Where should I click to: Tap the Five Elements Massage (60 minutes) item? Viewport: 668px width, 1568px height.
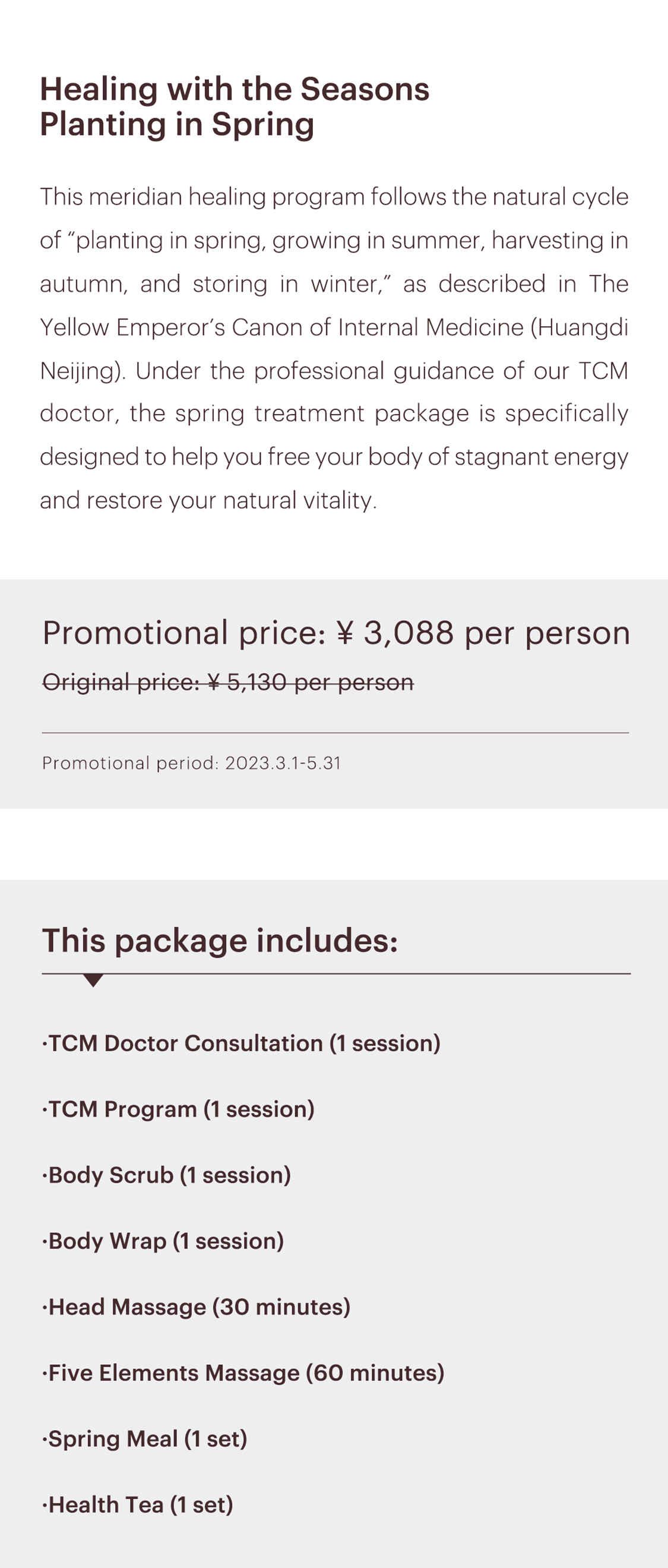click(243, 1373)
